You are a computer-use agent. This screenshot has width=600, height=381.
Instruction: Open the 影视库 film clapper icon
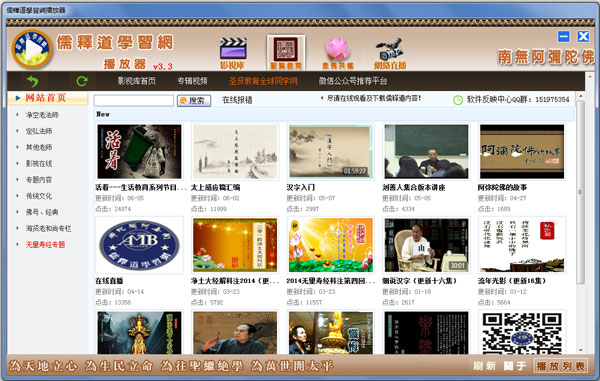click(233, 53)
